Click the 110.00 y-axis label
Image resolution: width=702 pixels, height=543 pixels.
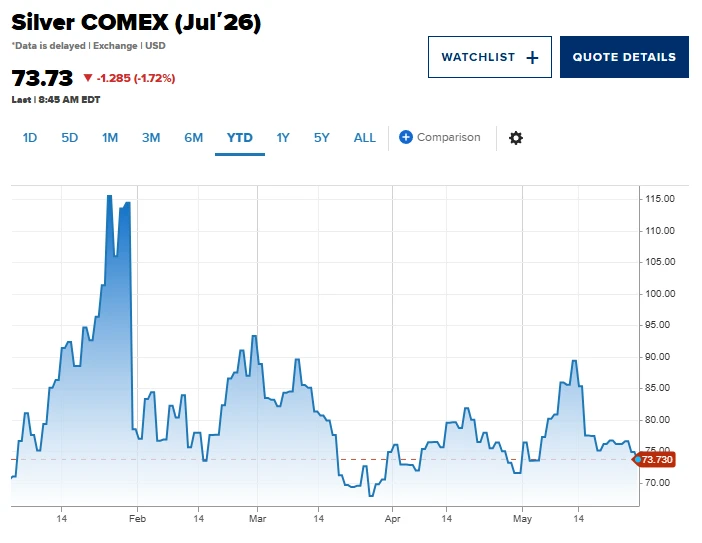pyautogui.click(x=660, y=231)
